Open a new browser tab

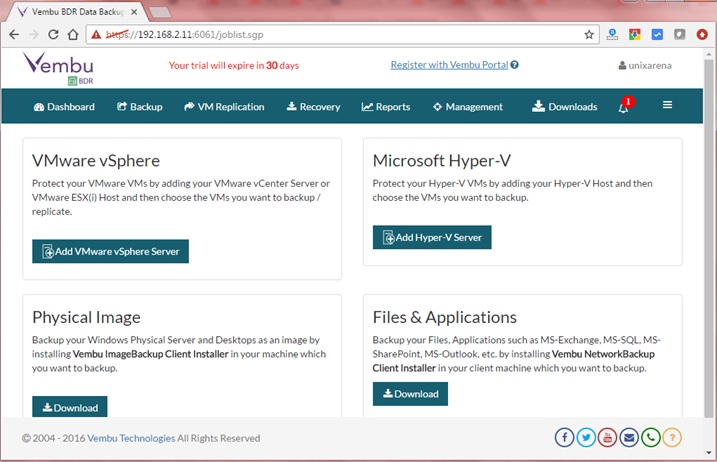(x=160, y=12)
